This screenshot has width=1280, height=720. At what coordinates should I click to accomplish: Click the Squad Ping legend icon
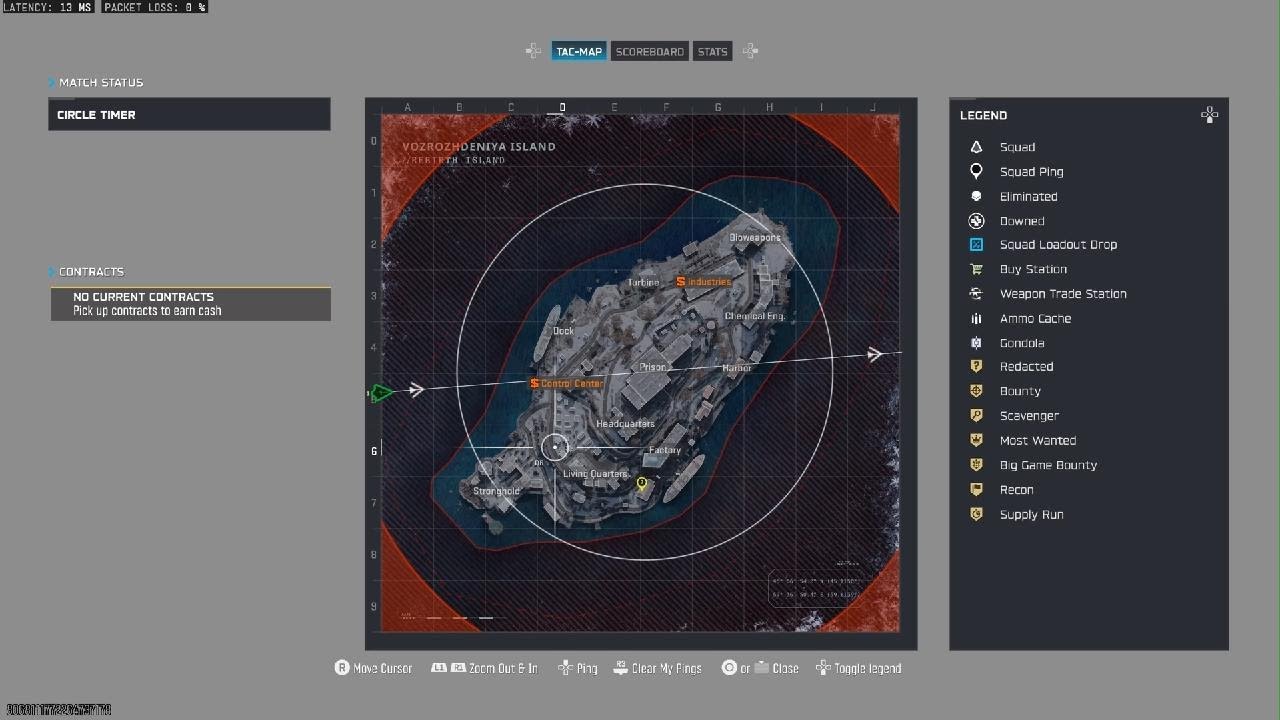[x=976, y=172]
